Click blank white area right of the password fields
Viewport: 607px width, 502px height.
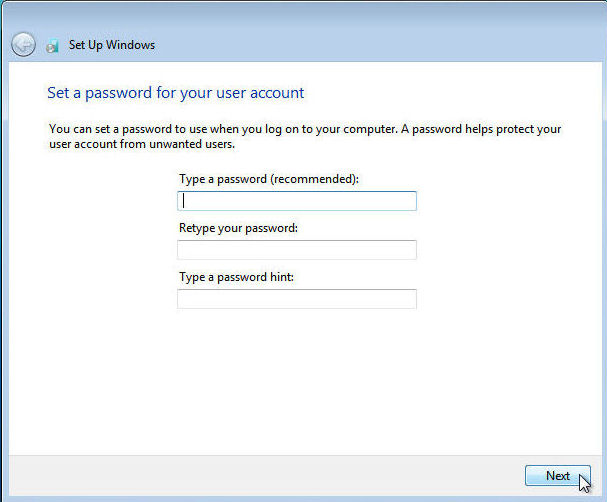coord(500,250)
